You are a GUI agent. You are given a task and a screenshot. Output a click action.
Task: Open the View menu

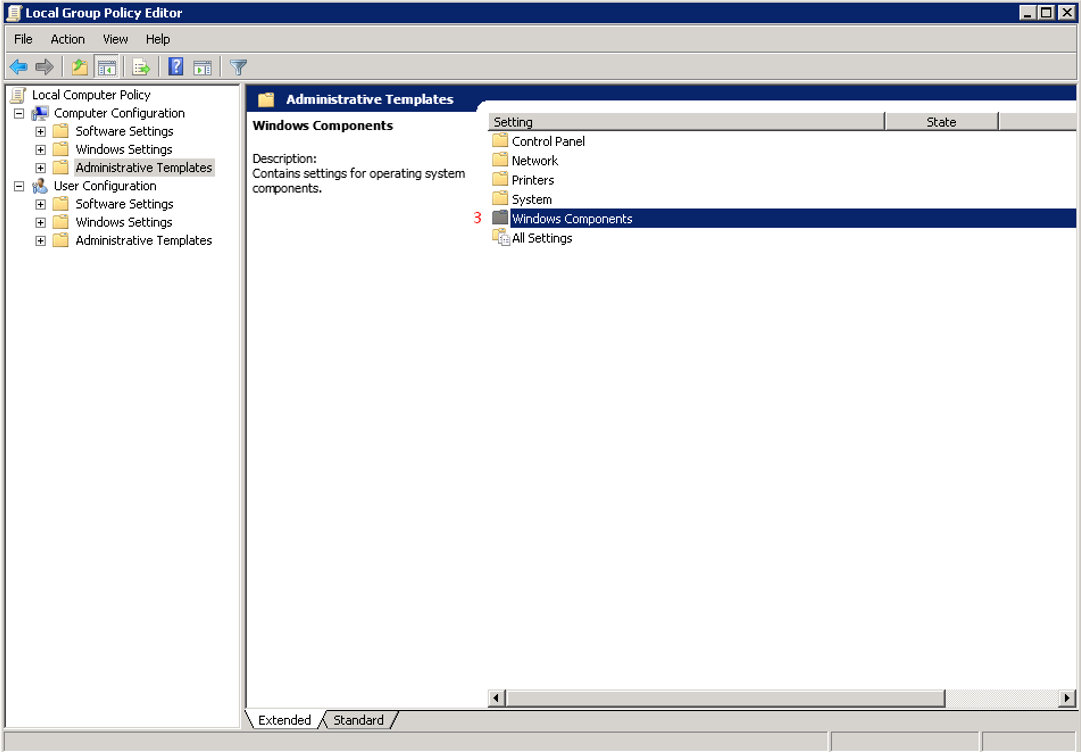click(x=115, y=39)
